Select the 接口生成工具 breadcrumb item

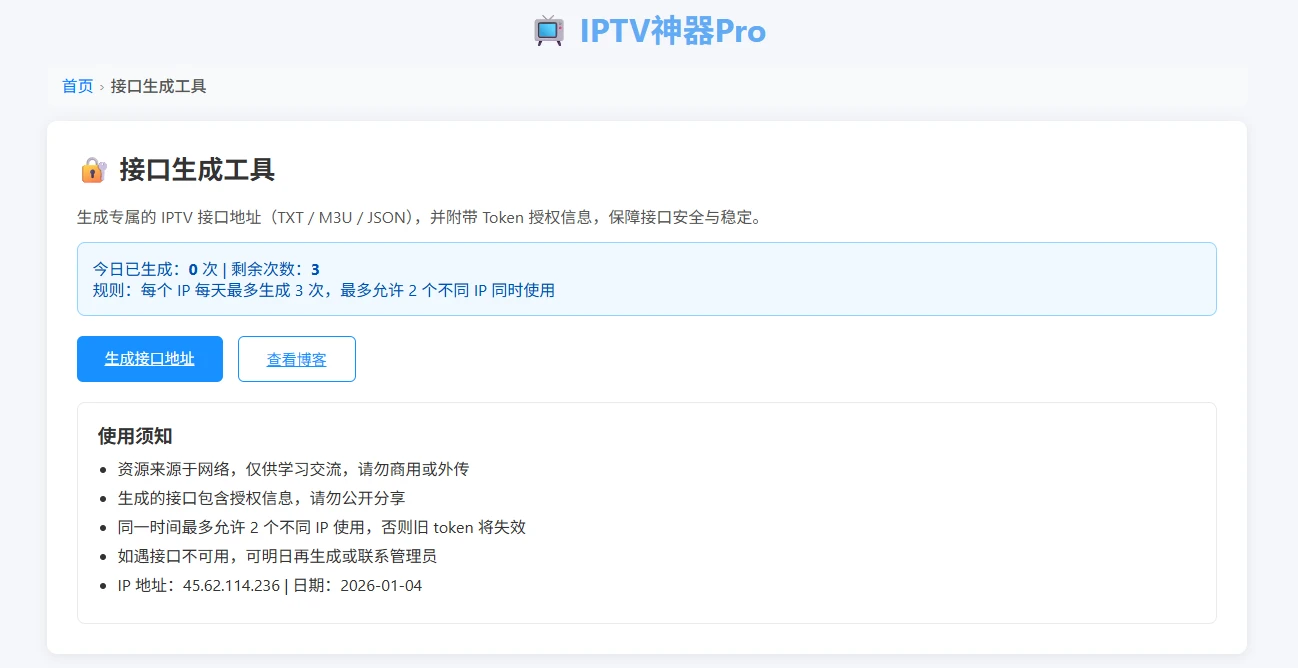158,87
